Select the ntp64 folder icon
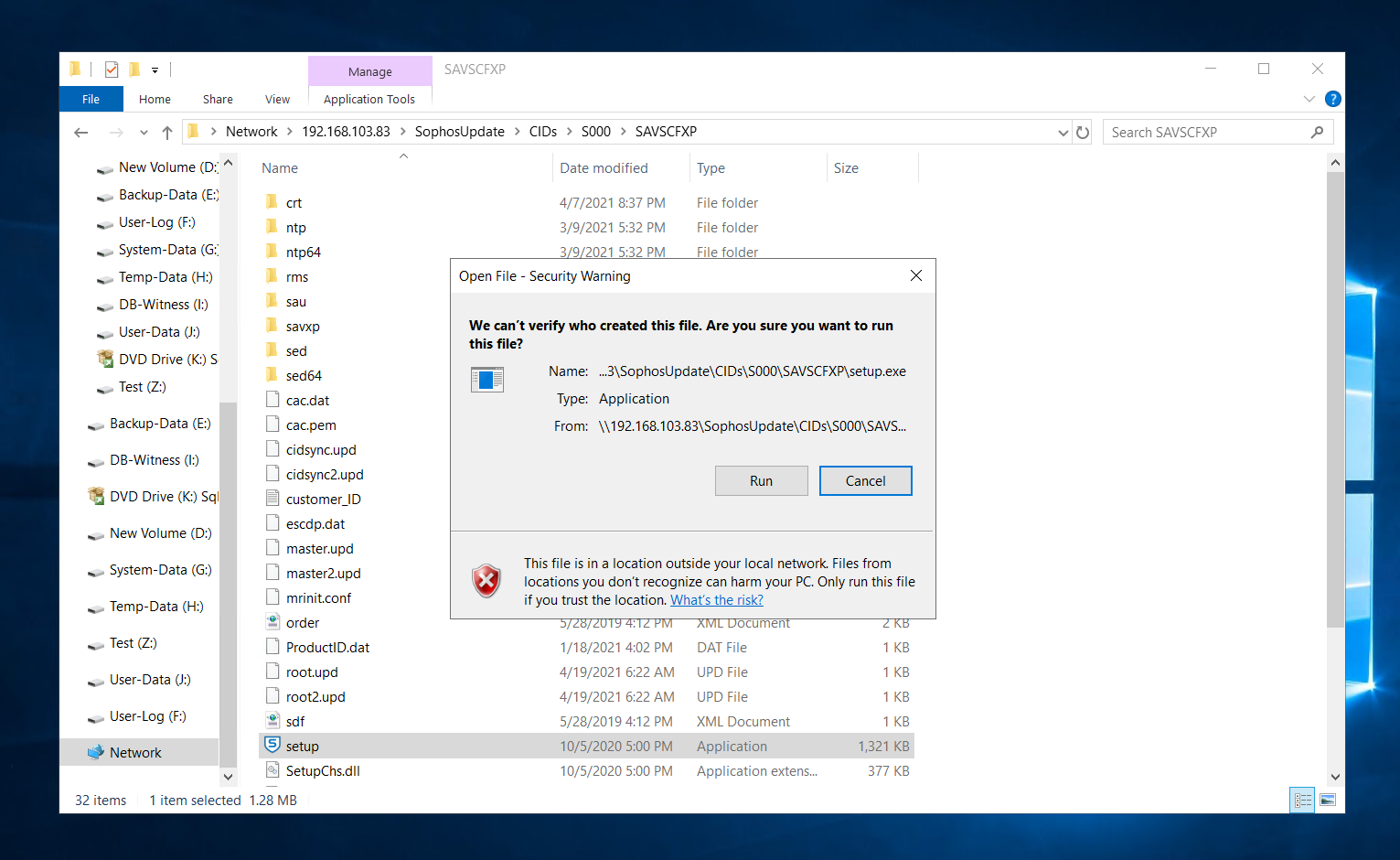 272,252
